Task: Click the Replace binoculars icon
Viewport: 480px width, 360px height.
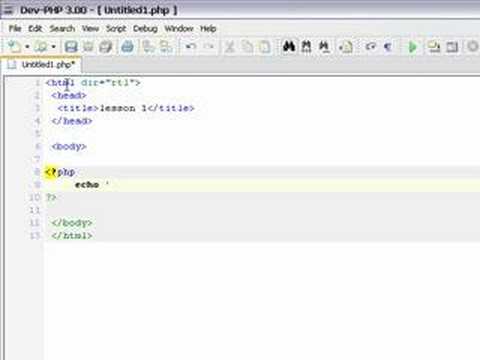Action: coord(324,46)
